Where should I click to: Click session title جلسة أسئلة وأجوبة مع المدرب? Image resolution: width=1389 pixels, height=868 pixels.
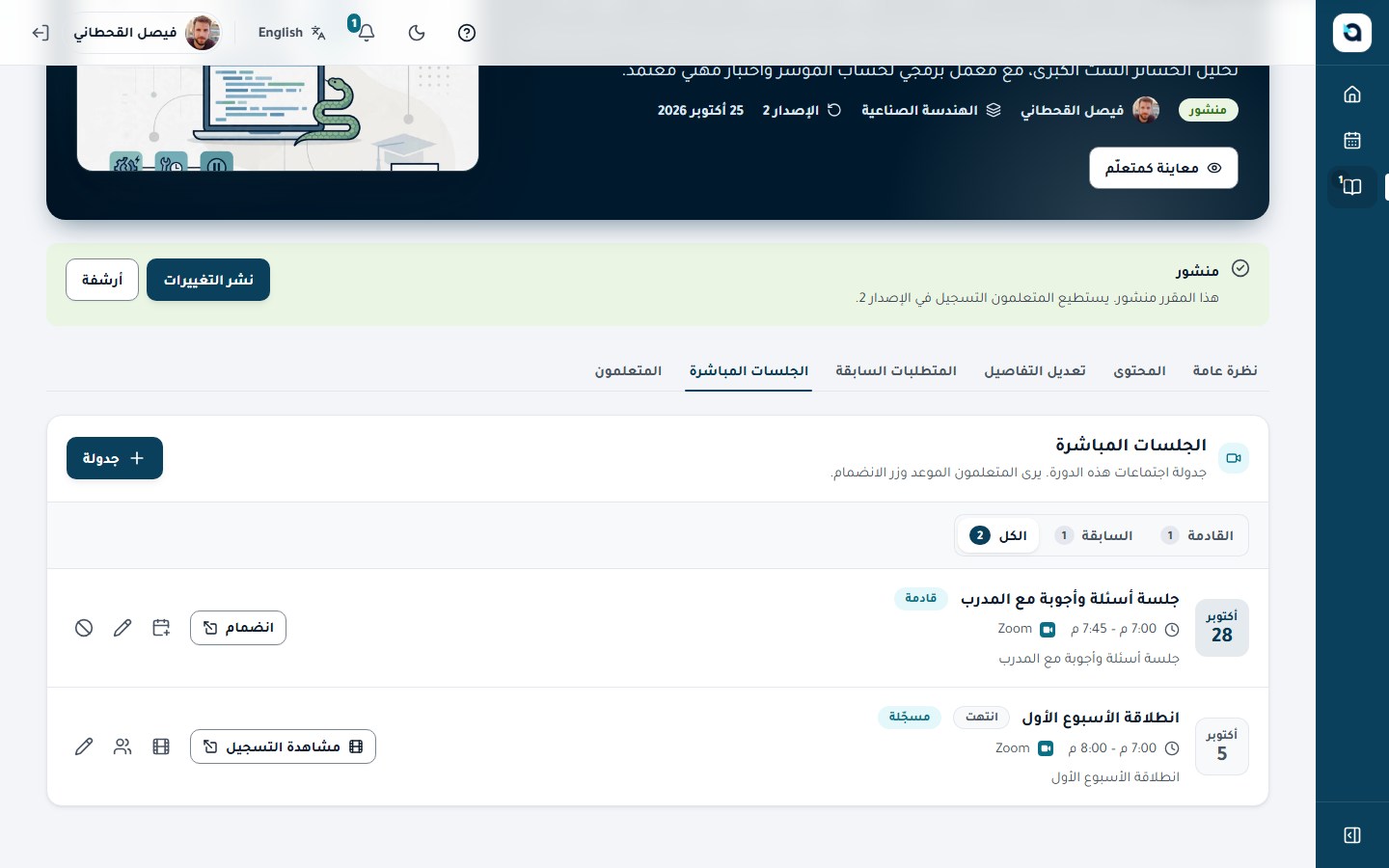1070,599
